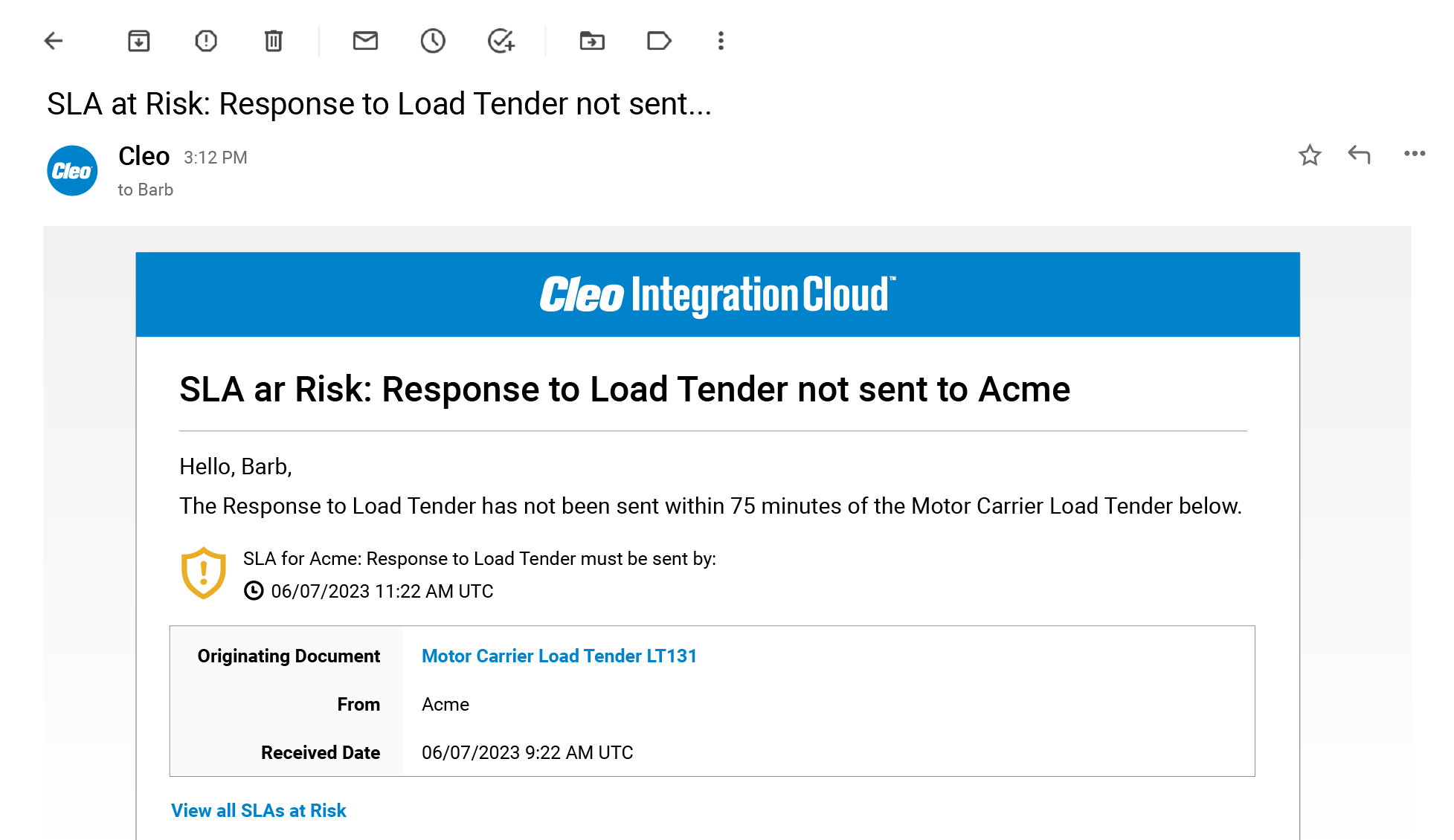The height and width of the screenshot is (840, 1454).
Task: Return to inbox with the back arrow
Action: coord(52,41)
